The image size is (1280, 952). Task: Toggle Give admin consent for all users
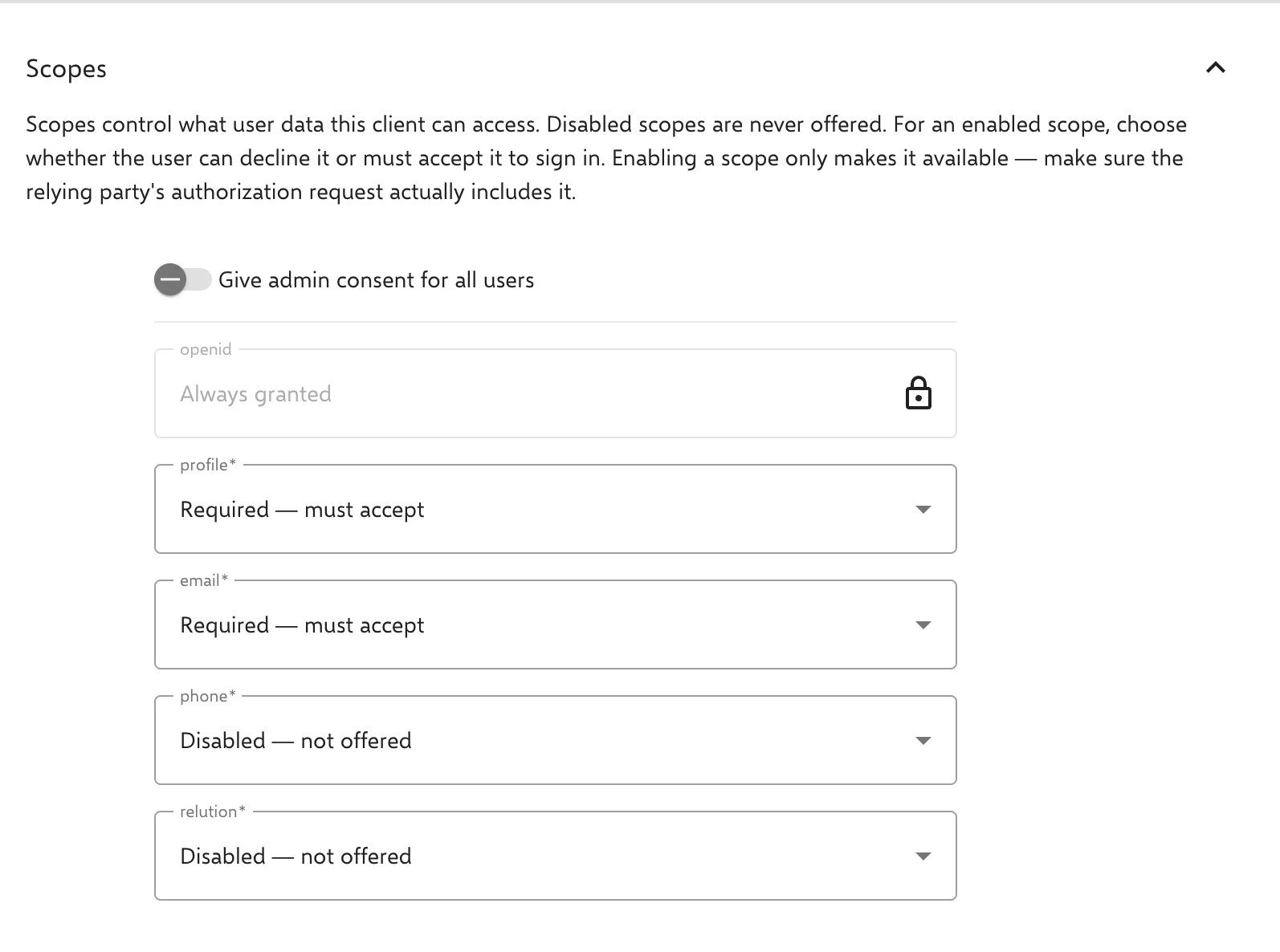182,279
